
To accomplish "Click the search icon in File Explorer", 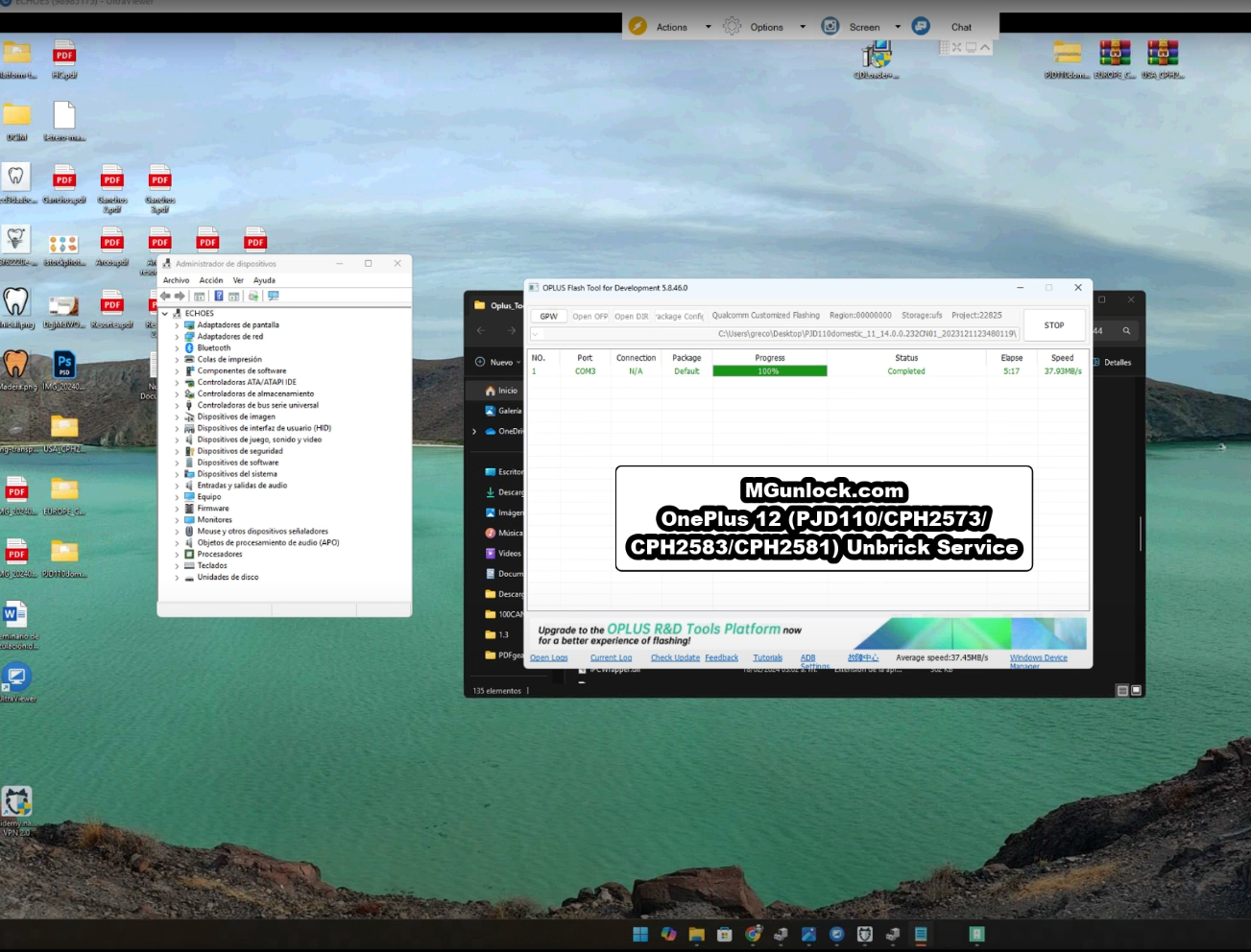I will (1126, 331).
